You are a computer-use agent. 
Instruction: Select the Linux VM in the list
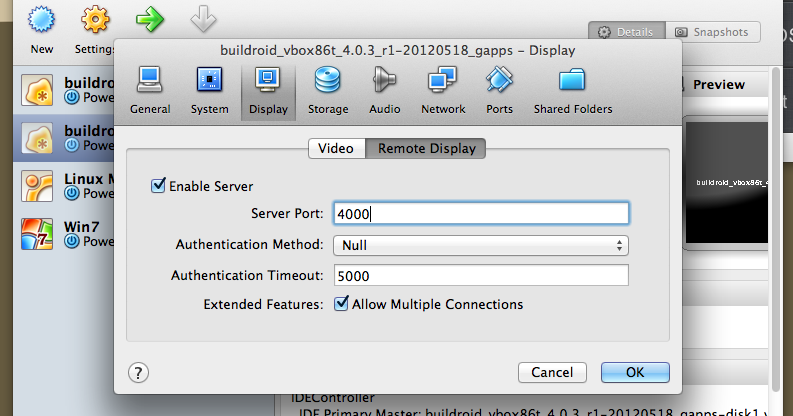[x=64, y=186]
